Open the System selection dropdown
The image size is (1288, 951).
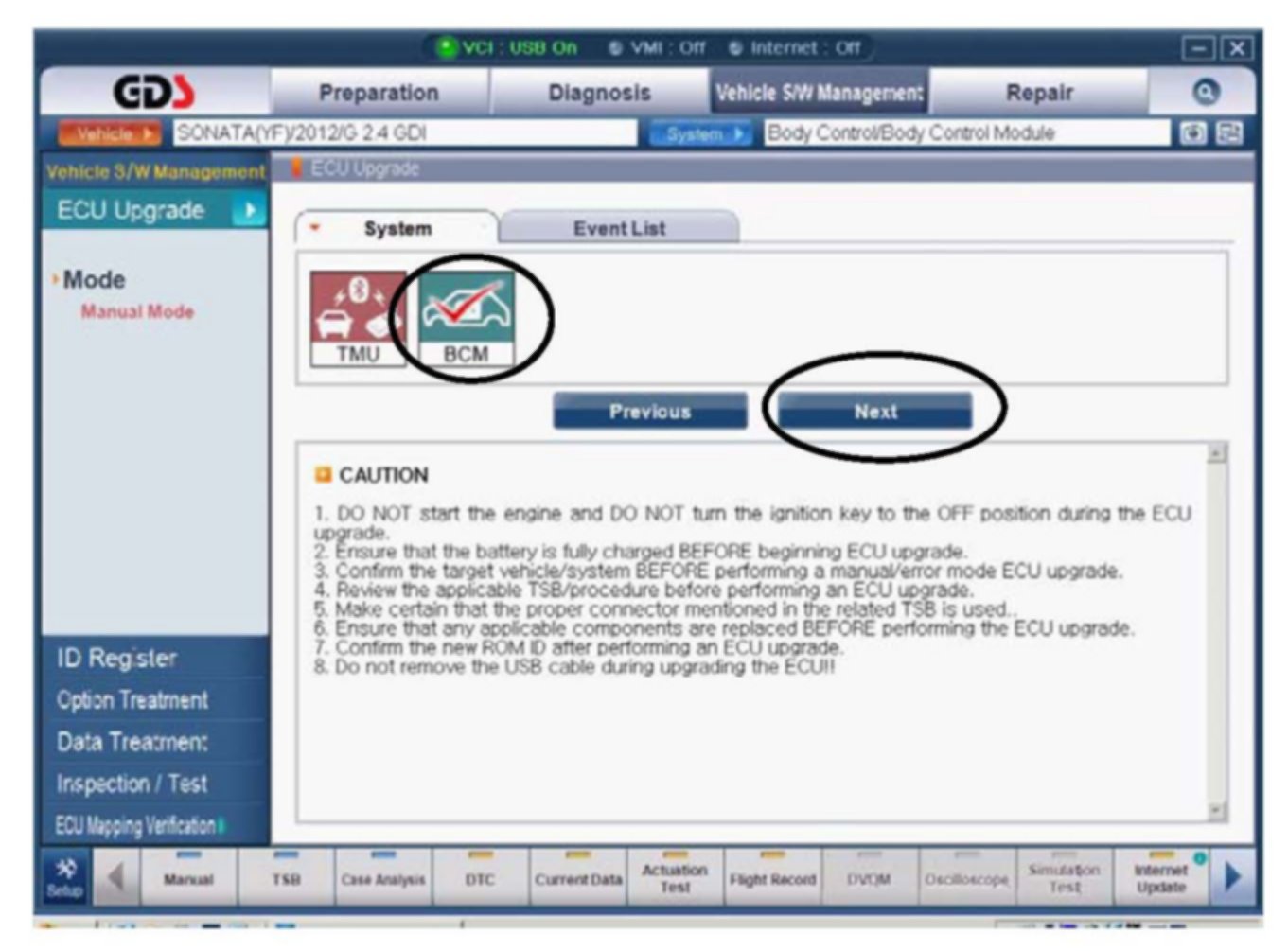(700, 134)
